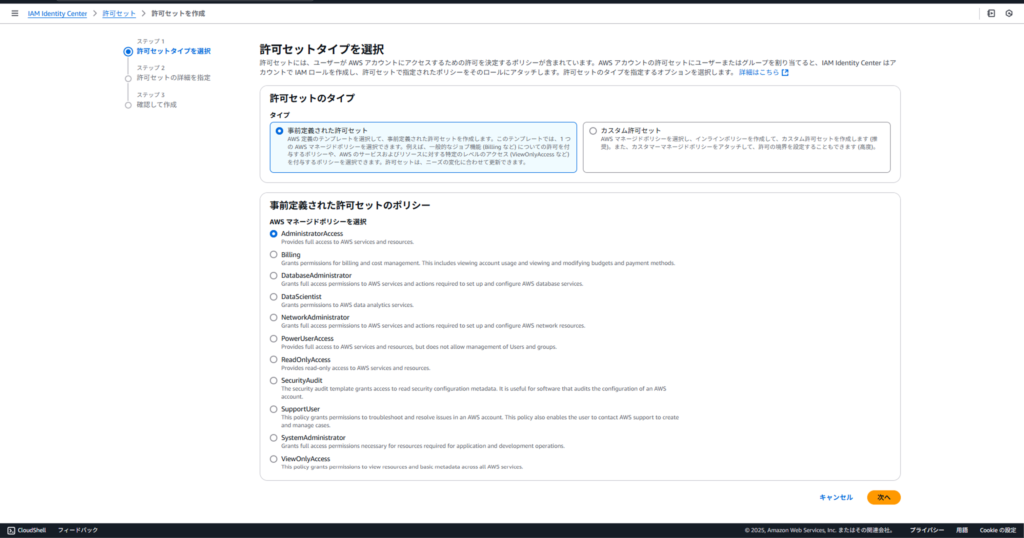Image resolution: width=1024 pixels, height=538 pixels.
Task: Click the SecurityAudit description text
Action: tap(473, 392)
